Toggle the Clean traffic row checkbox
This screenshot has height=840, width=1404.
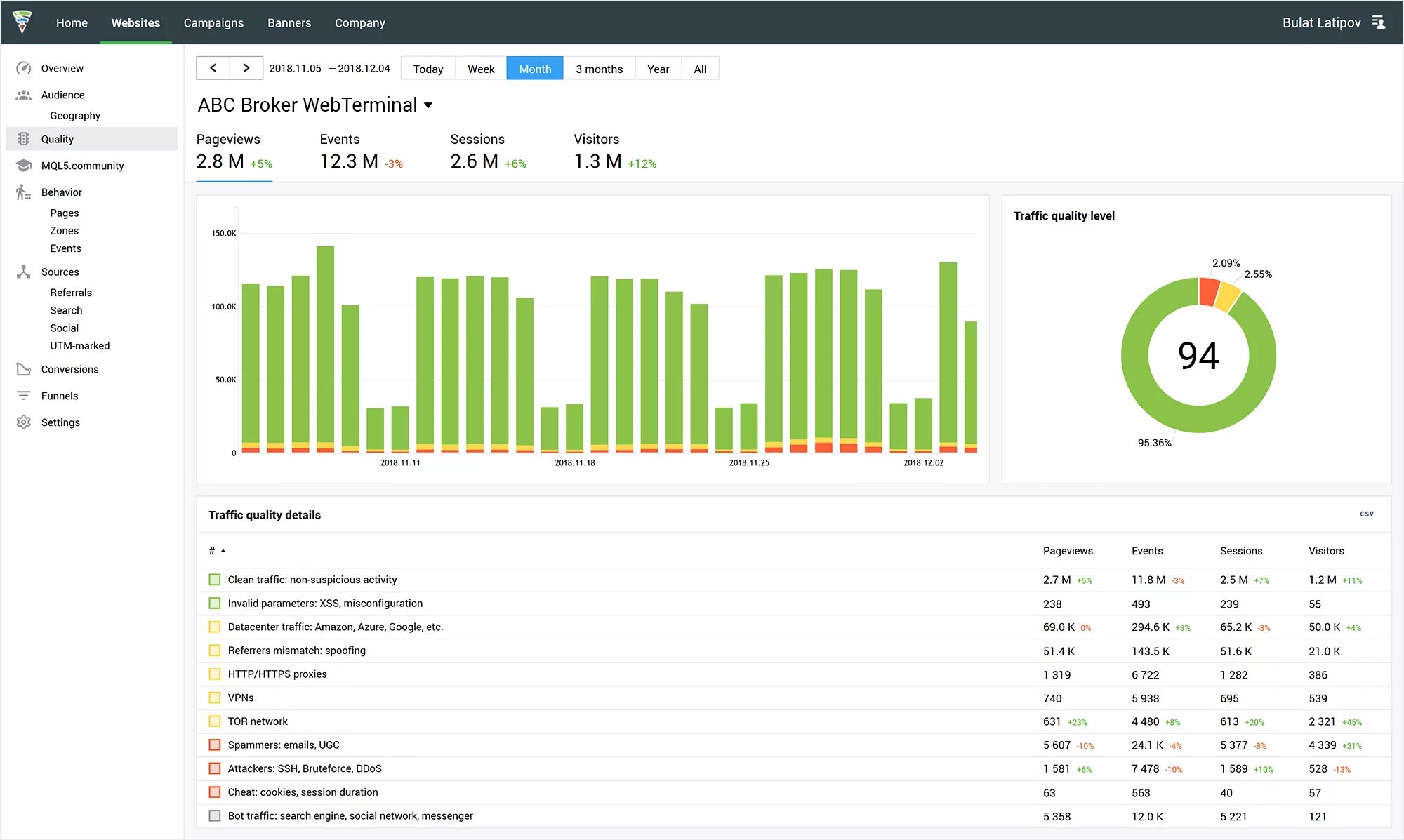click(x=214, y=579)
